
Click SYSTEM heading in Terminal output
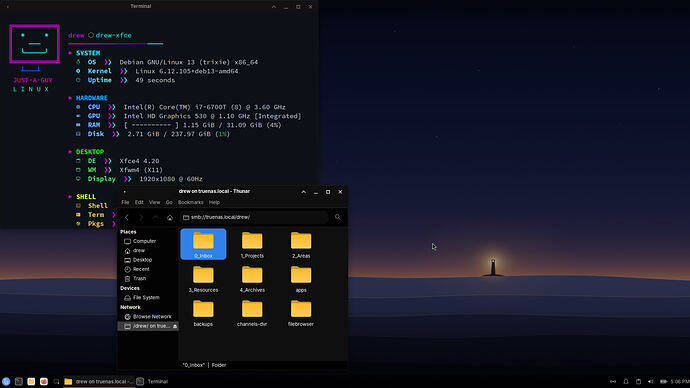88,53
